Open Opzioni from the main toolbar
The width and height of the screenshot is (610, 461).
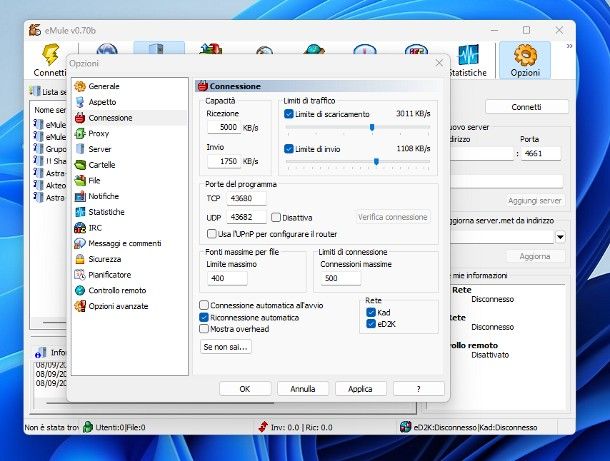tap(525, 60)
